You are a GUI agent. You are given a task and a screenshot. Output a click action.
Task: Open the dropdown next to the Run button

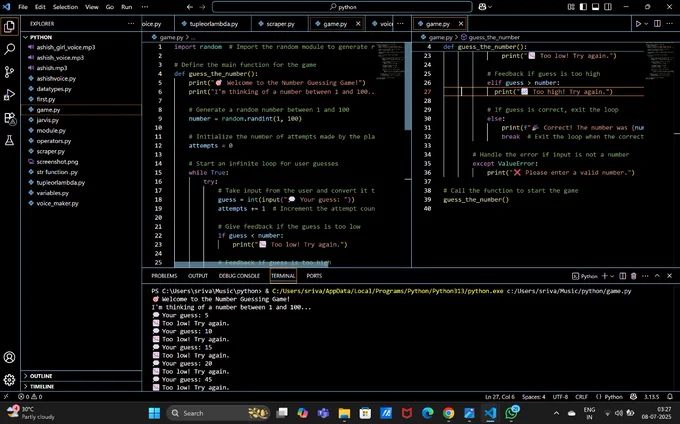click(646, 24)
